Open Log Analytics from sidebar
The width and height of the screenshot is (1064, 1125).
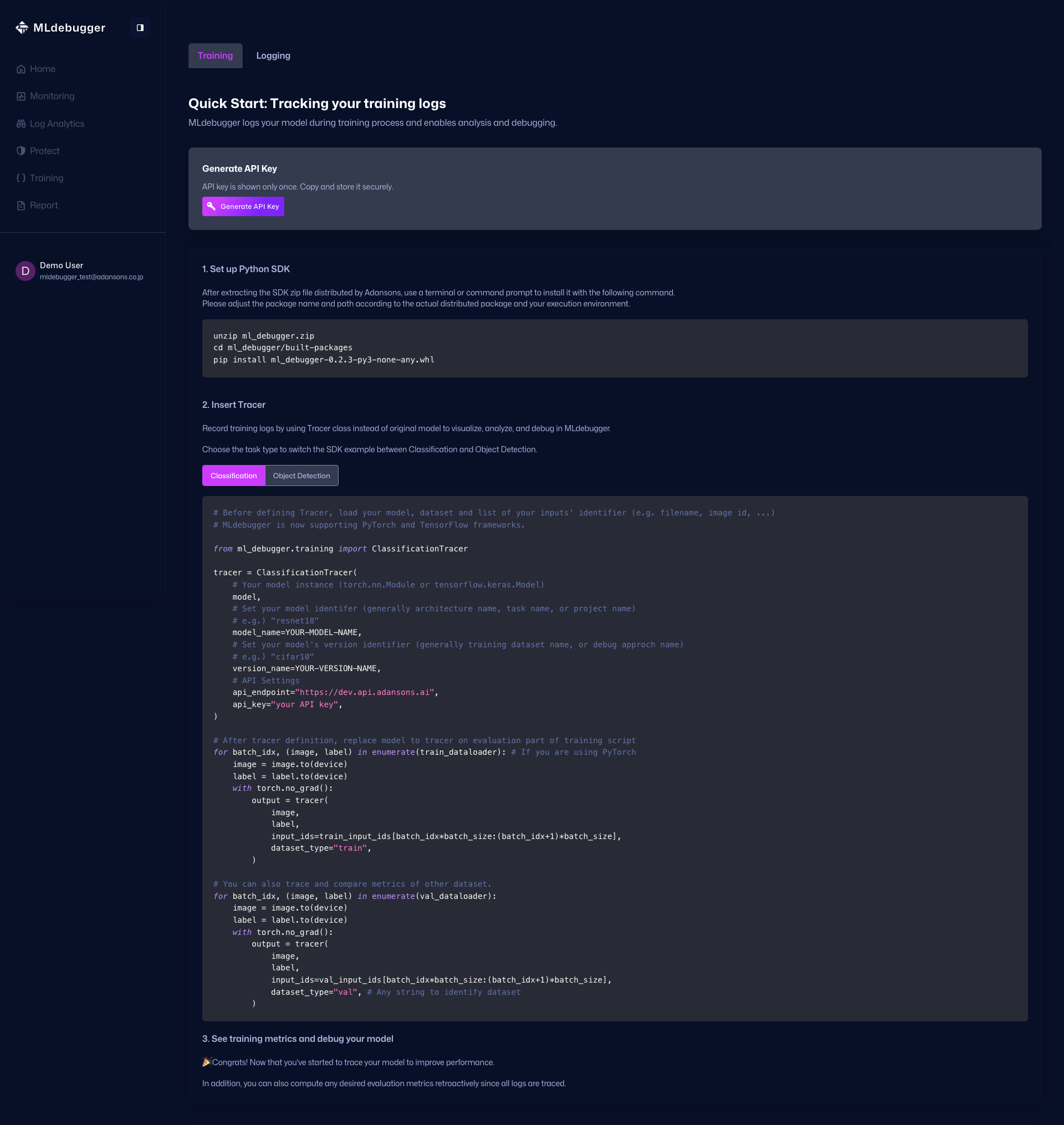(x=57, y=124)
